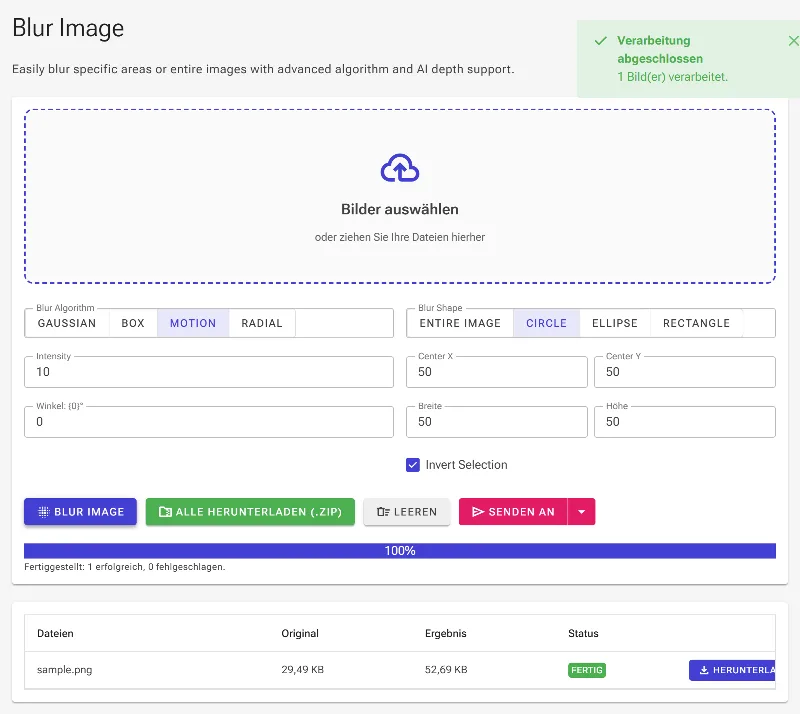Click the '1 Bild(er) verarbeitet.' message

pyautogui.click(x=672, y=77)
